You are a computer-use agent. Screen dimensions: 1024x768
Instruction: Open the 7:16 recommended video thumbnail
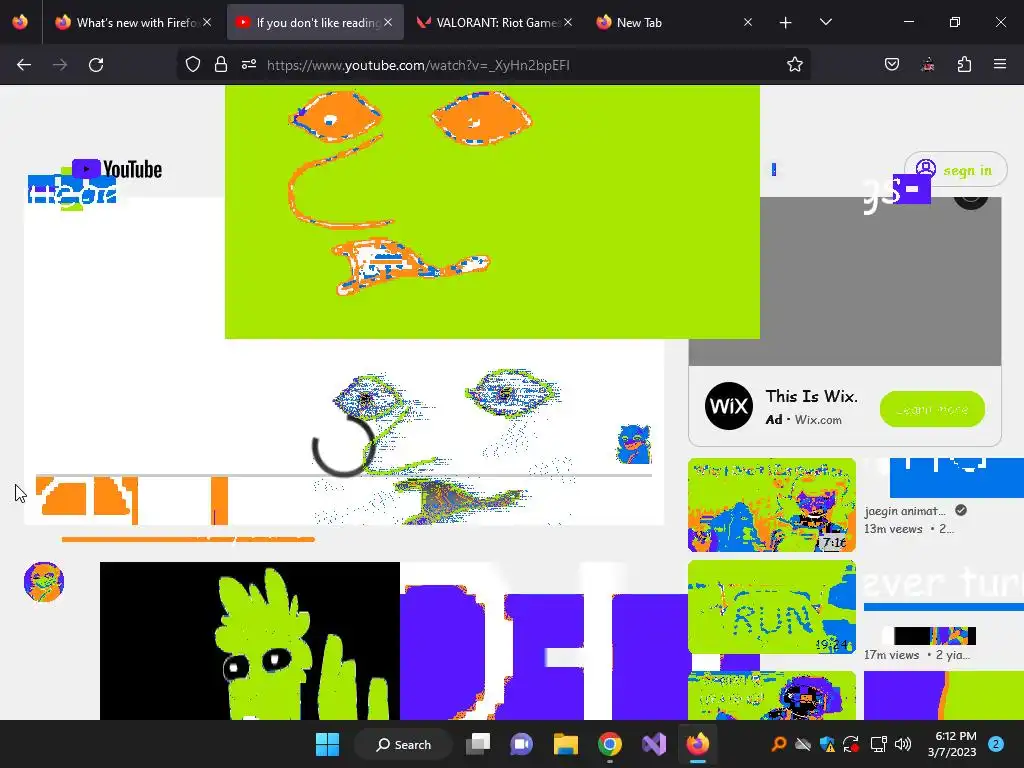click(x=772, y=505)
